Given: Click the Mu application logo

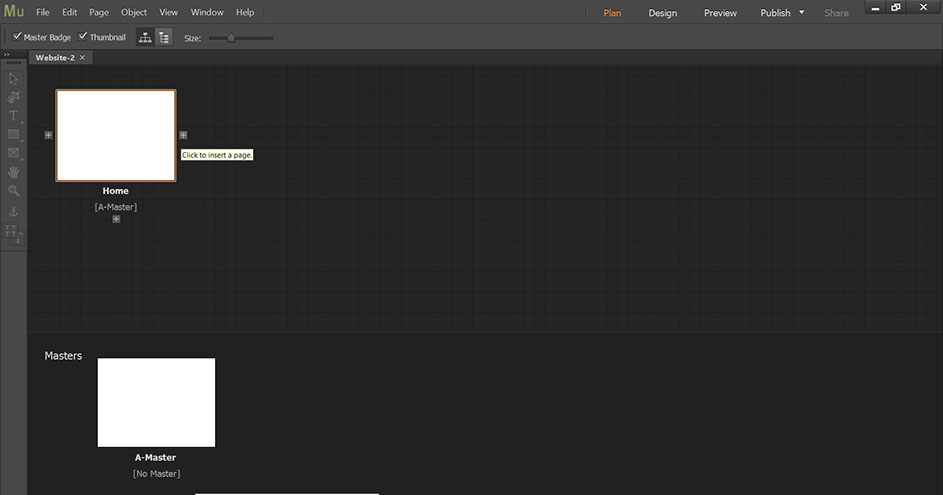Looking at the screenshot, I should tap(13, 11).
